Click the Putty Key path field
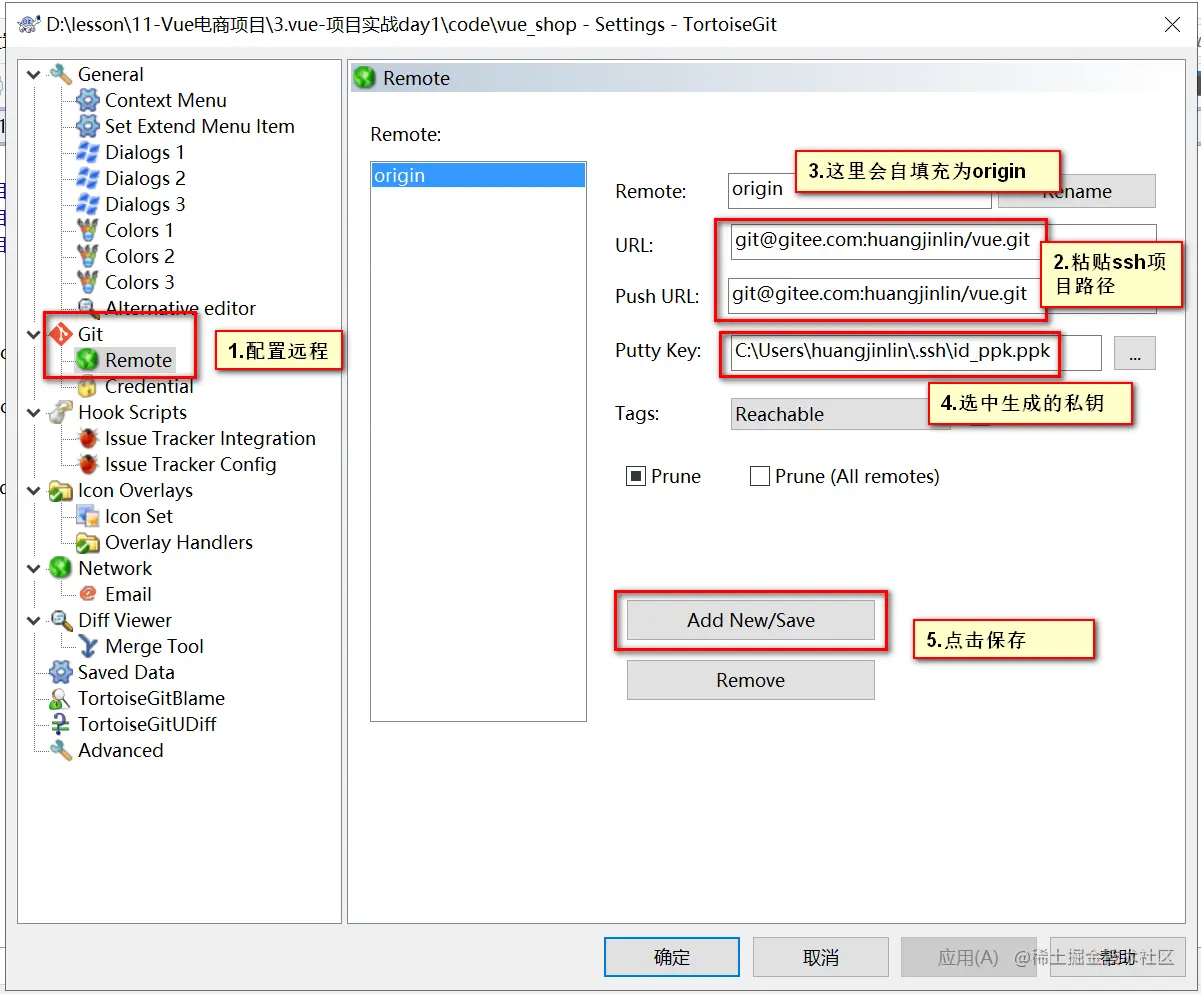The height and width of the screenshot is (994, 1201). tap(915, 352)
